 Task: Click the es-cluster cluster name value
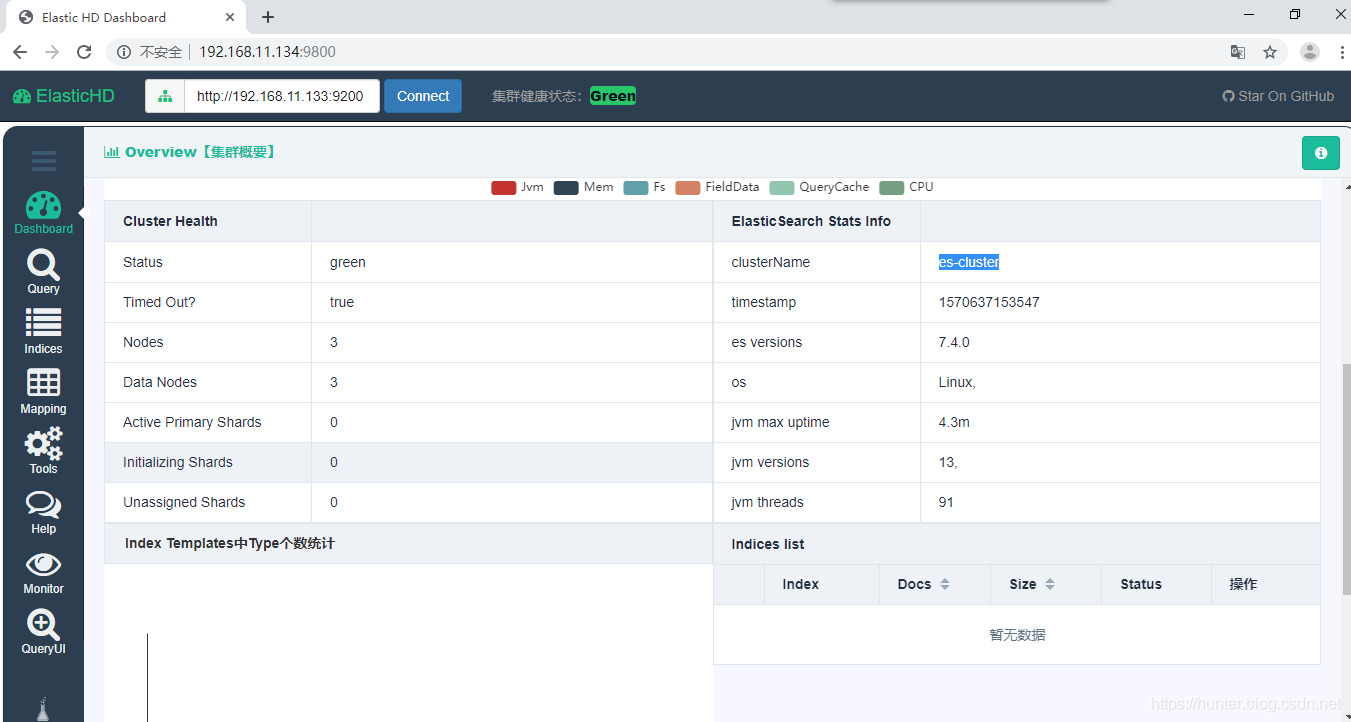969,262
